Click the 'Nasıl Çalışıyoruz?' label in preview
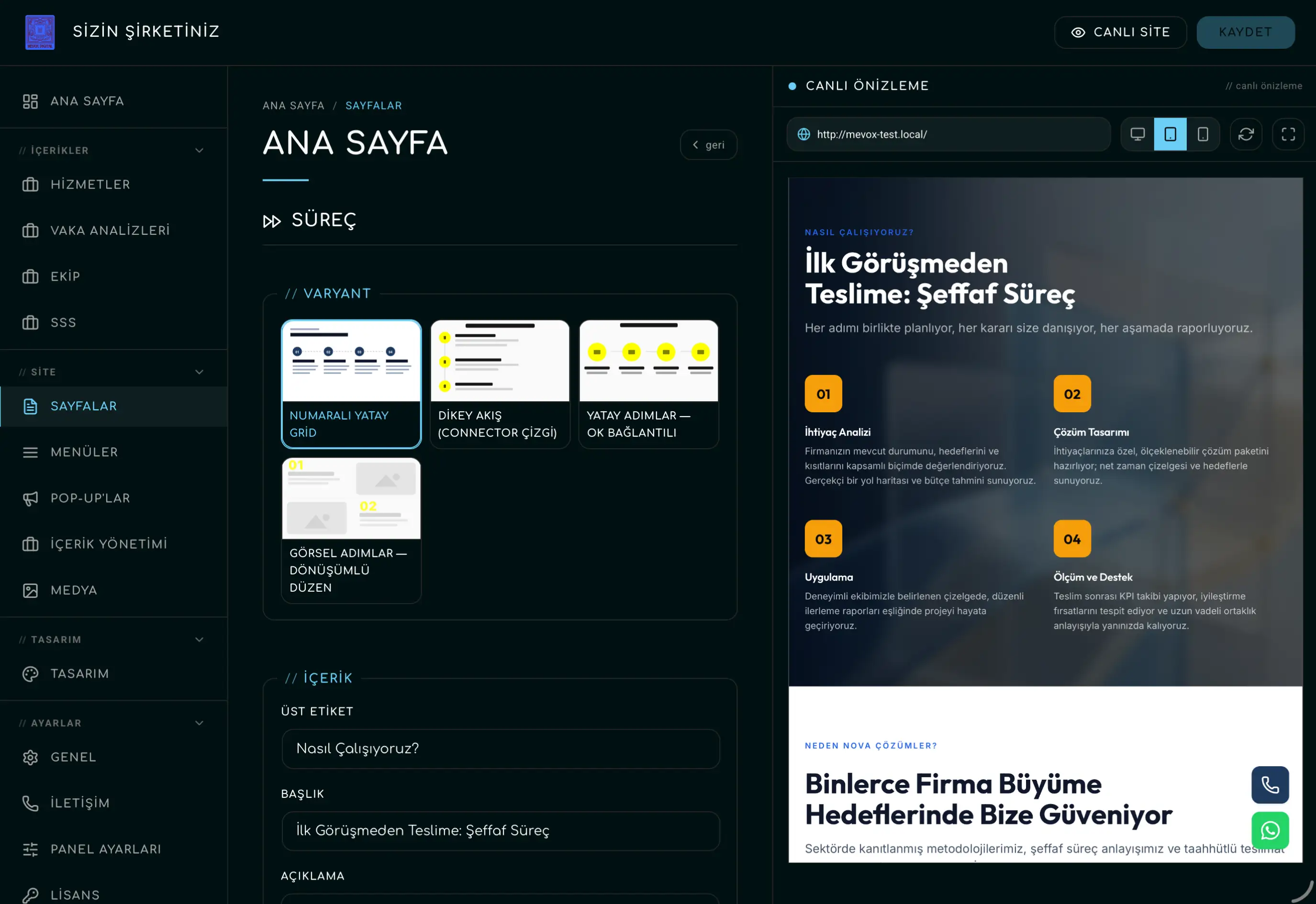The width and height of the screenshot is (1316, 904). point(859,233)
